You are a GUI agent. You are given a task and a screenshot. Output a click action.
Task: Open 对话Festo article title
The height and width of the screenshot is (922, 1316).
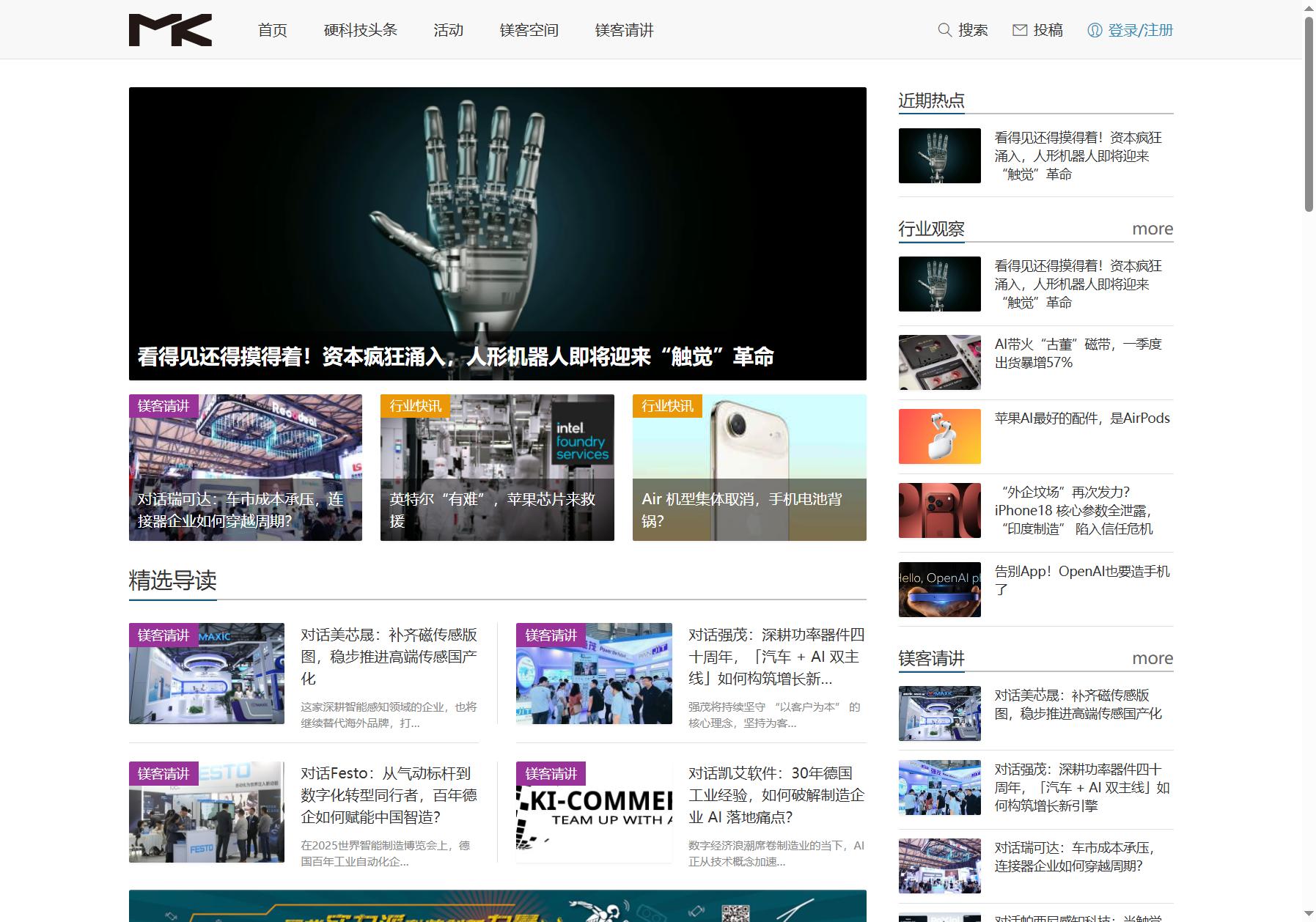tap(389, 794)
